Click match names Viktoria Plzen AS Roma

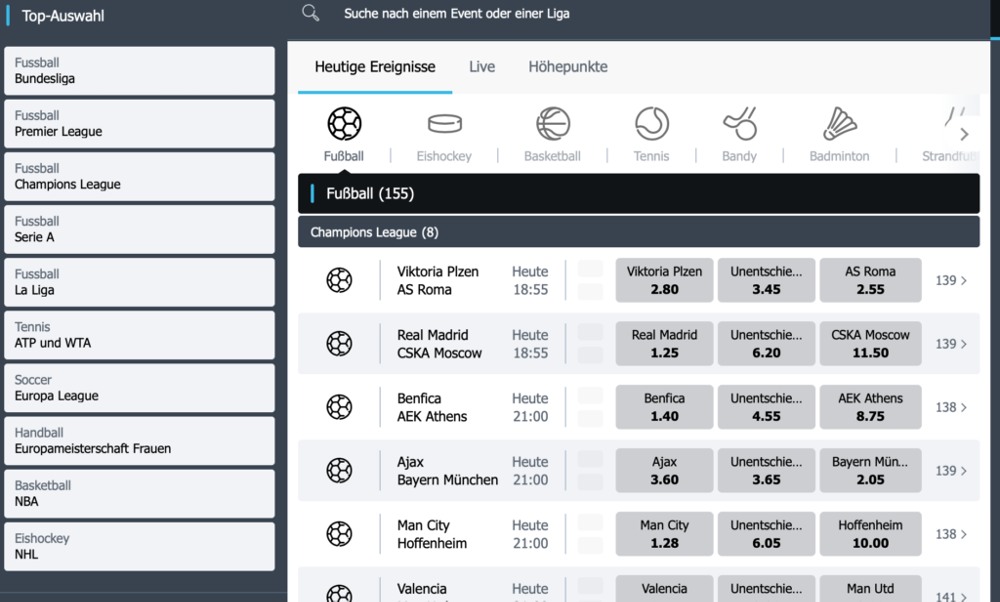point(438,281)
